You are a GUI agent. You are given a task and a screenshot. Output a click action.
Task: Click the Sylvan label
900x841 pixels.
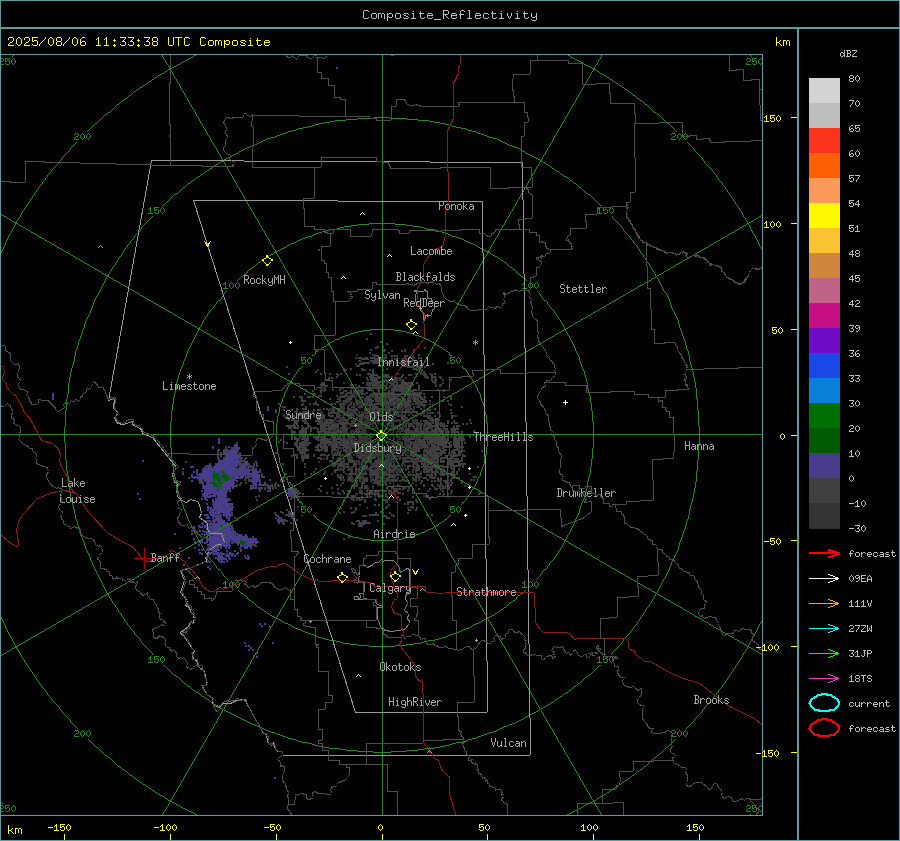click(382, 295)
